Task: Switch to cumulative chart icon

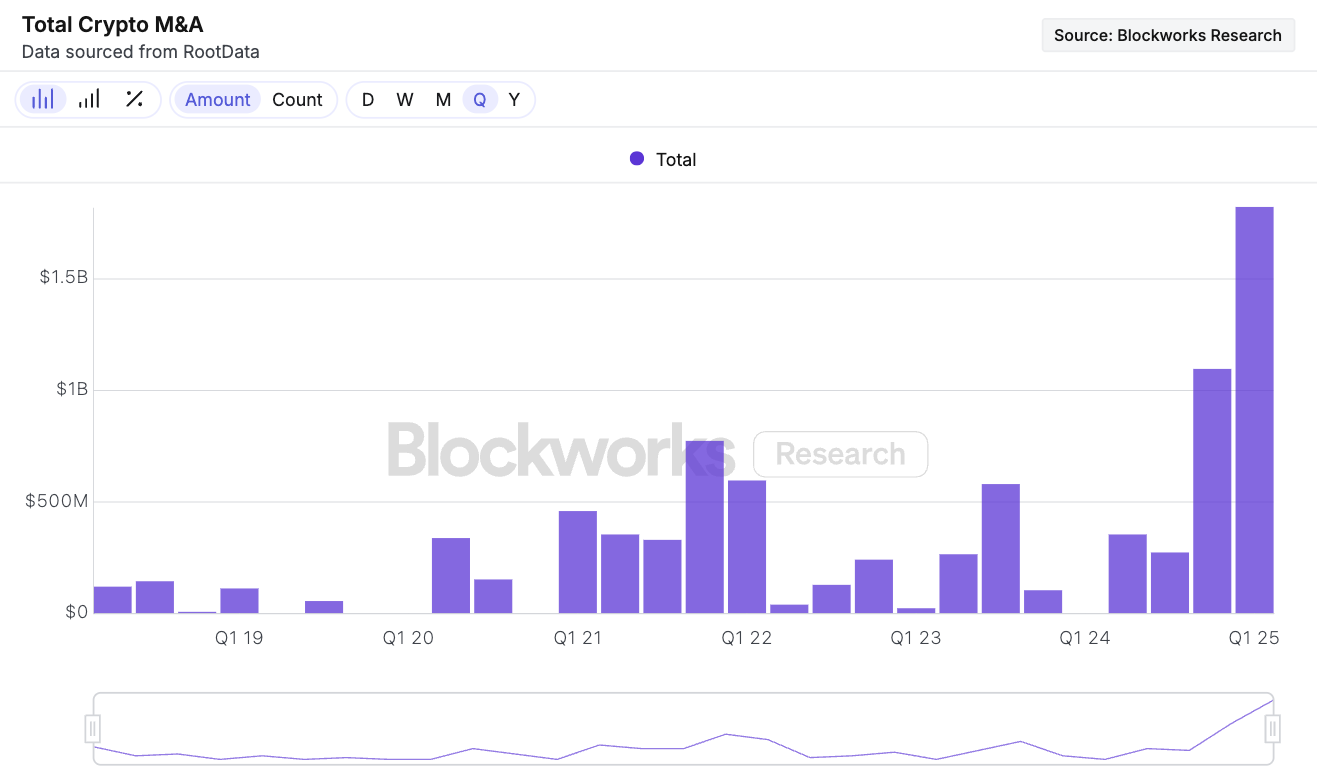Action: point(89,99)
